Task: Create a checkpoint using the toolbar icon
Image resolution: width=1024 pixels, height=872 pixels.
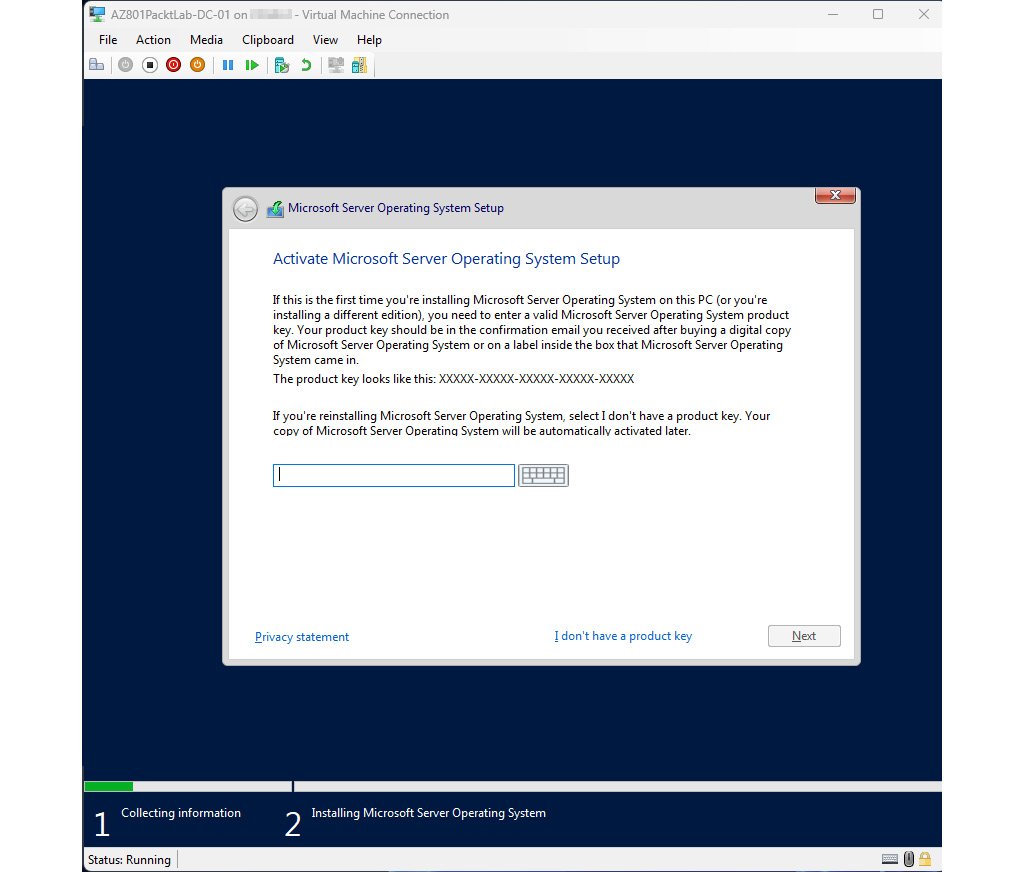Action: (282, 65)
